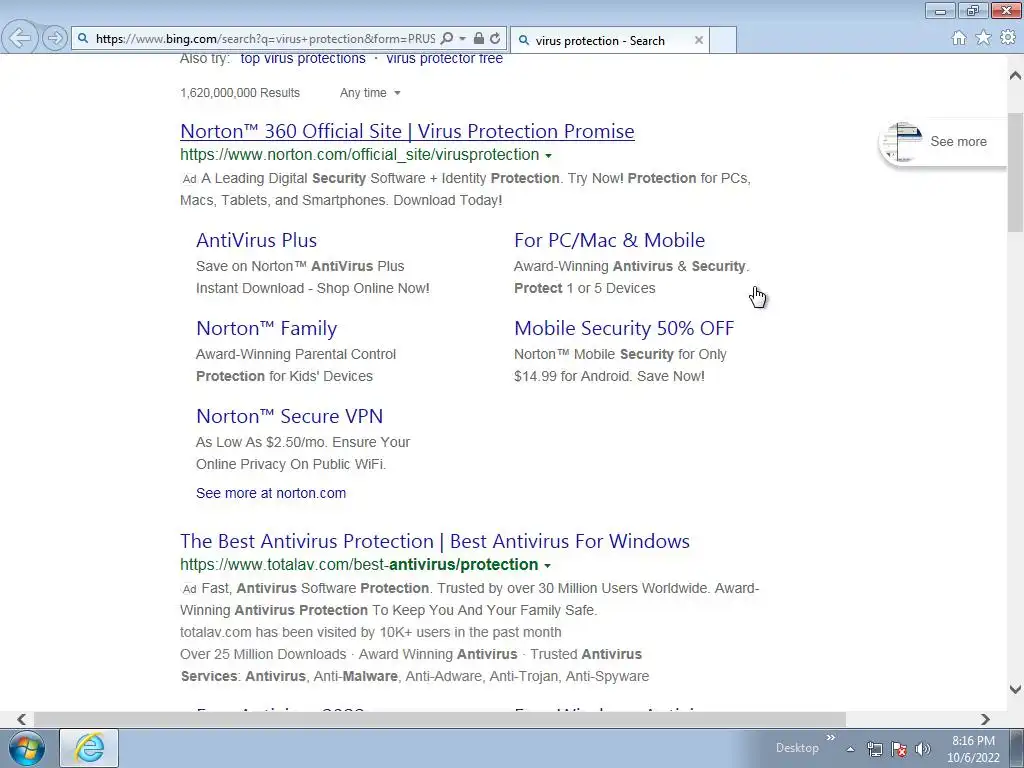Click the Ad label on Norton result
The height and width of the screenshot is (768, 1024).
pyautogui.click(x=189, y=179)
